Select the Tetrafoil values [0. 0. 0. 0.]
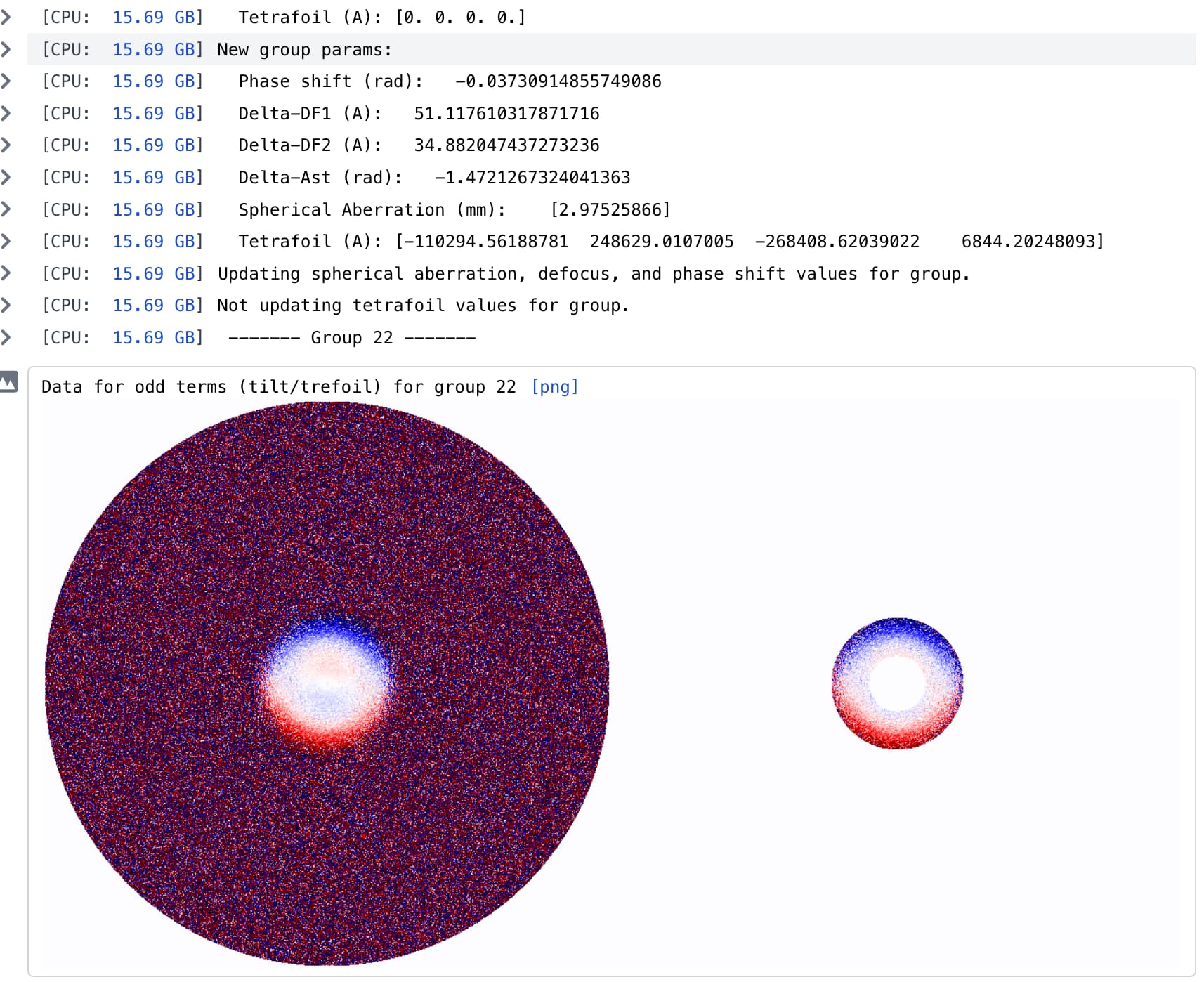The width and height of the screenshot is (1204, 982). coord(460,18)
